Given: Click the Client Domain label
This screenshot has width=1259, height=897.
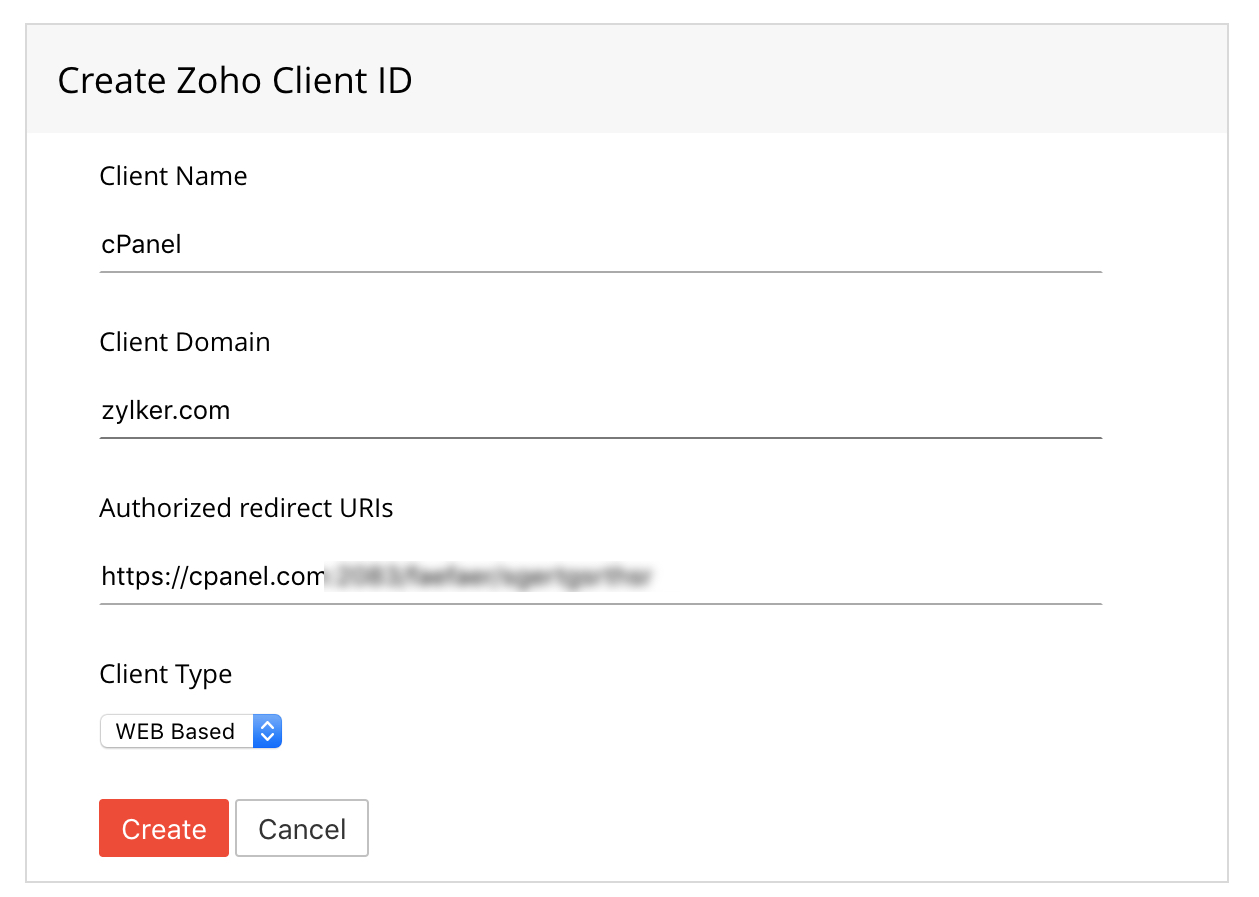Looking at the screenshot, I should tap(185, 342).
